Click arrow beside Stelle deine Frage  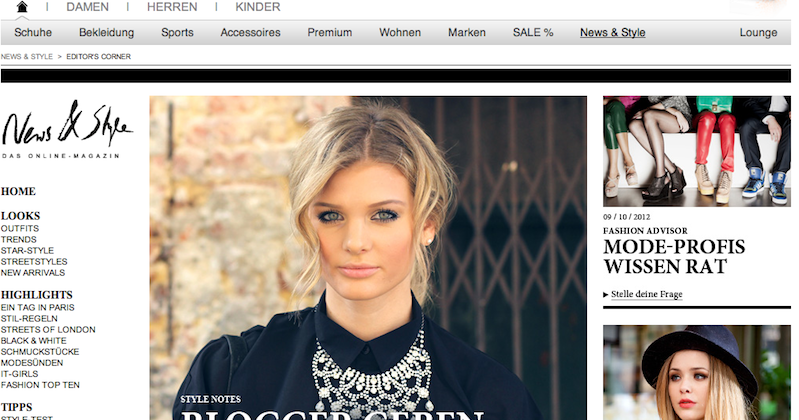point(606,295)
